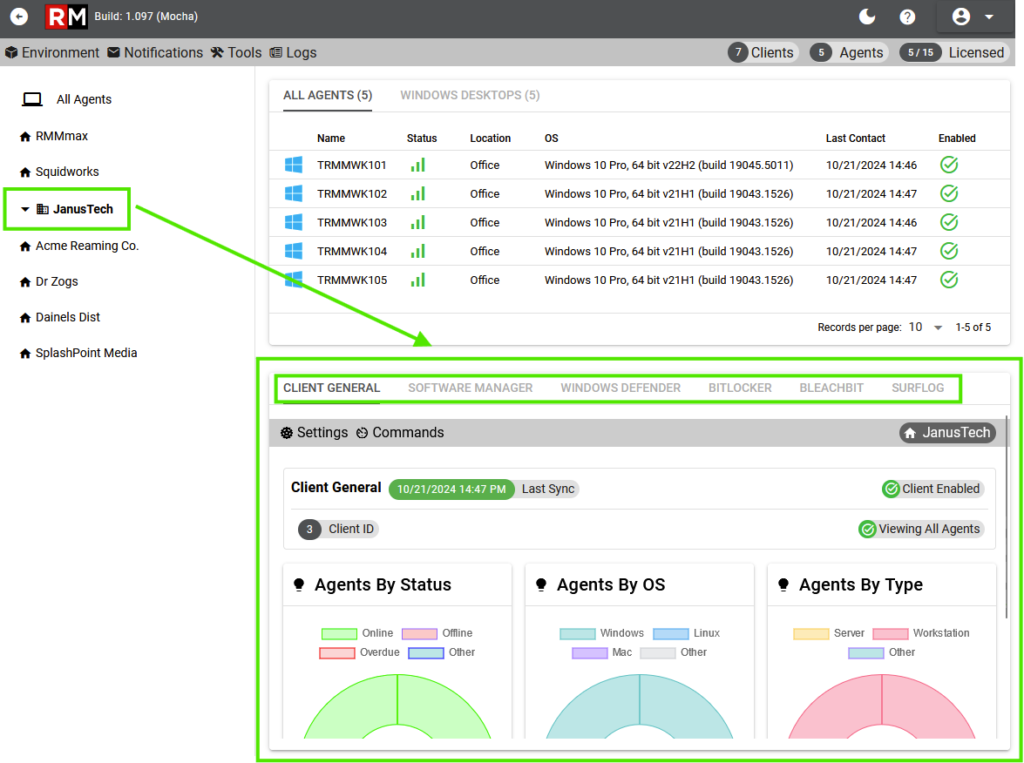This screenshot has width=1024, height=763.
Task: Click the signal status icon for TRMMWK105
Action: pos(418,280)
